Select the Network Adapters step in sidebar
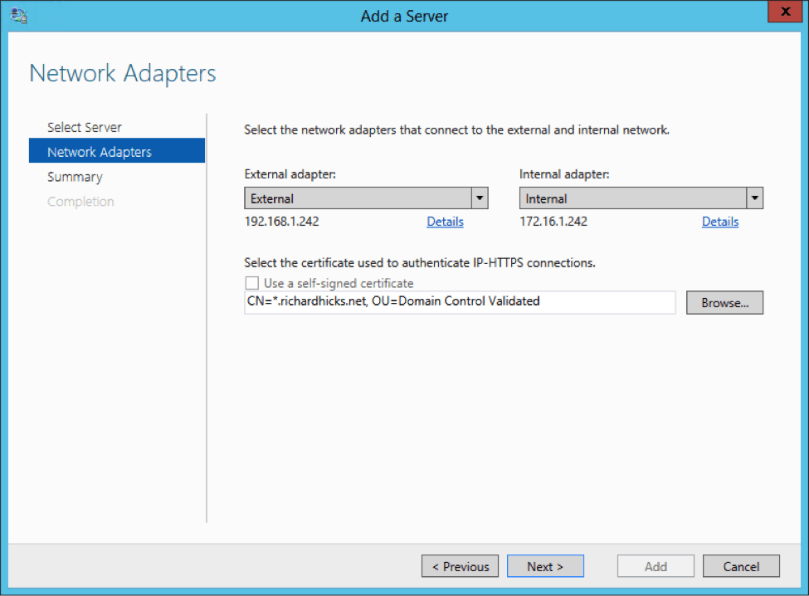 coord(99,152)
